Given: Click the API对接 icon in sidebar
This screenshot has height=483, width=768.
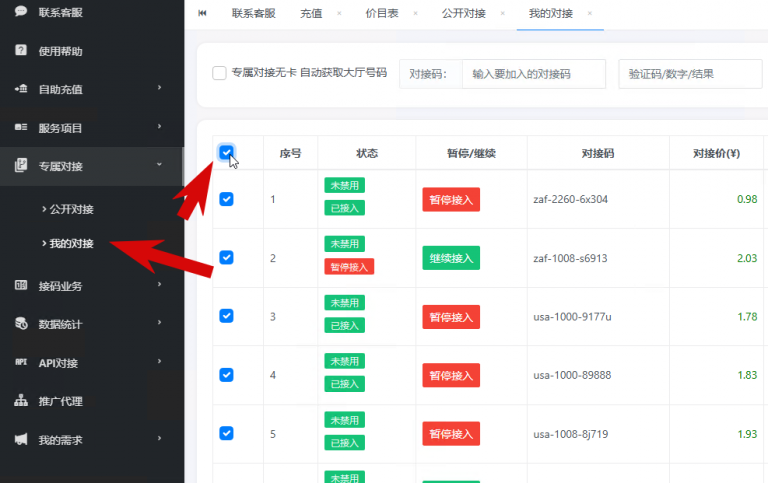Looking at the screenshot, I should 21,362.
